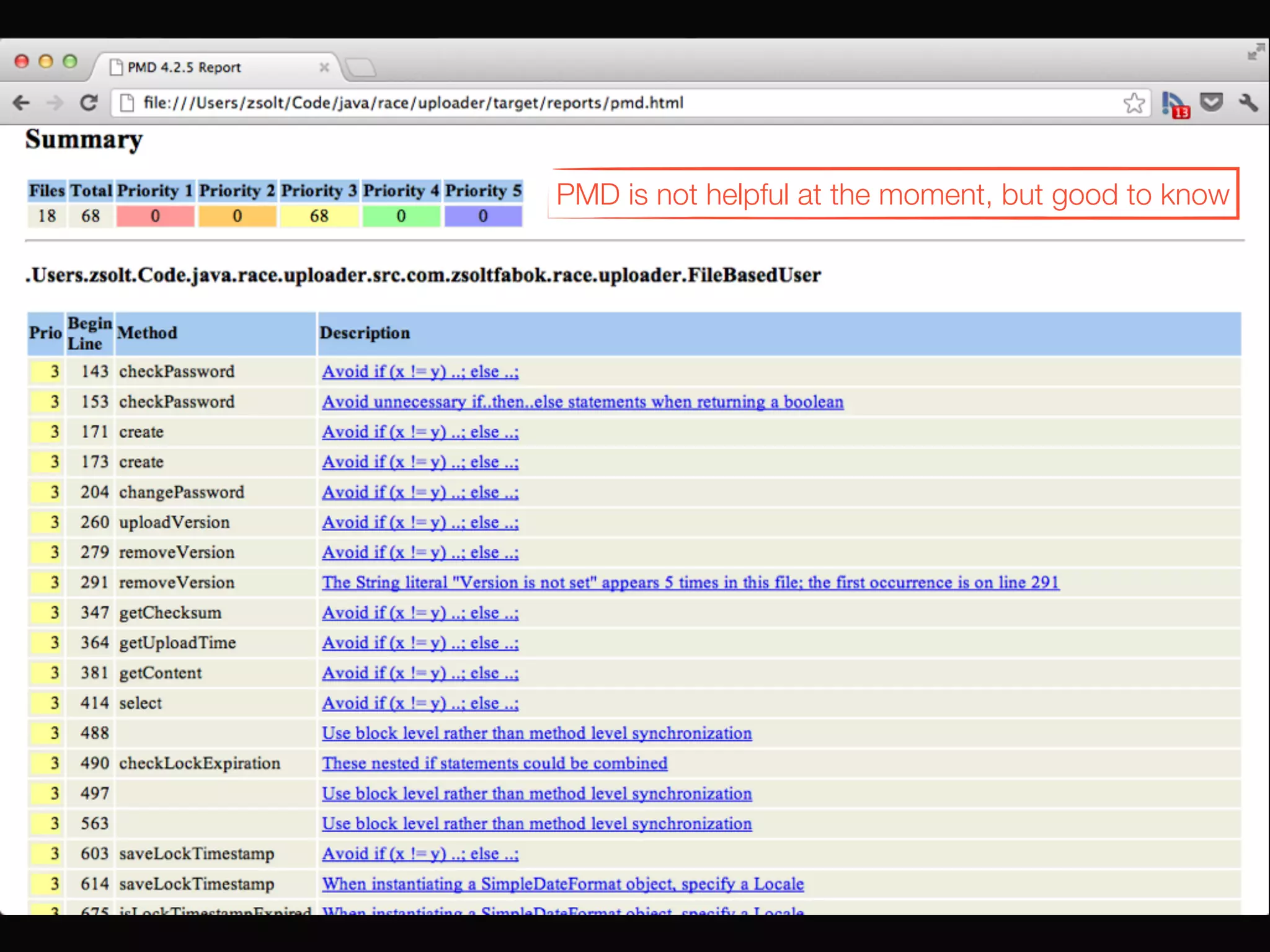Open the String literal "Version is not set" link
This screenshot has width=1270, height=952.
click(x=690, y=583)
